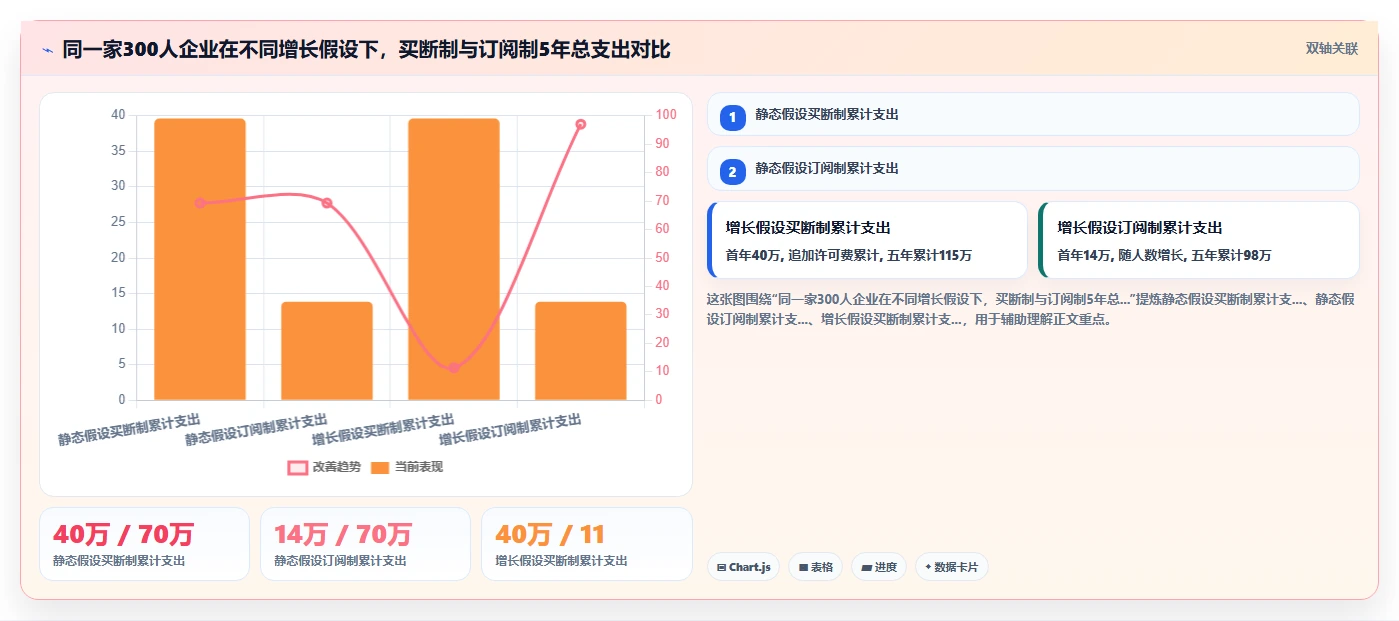Screen dimensions: 1399x621
Task: Click the tall orange bar for 增长假设买断制
Action: click(454, 260)
